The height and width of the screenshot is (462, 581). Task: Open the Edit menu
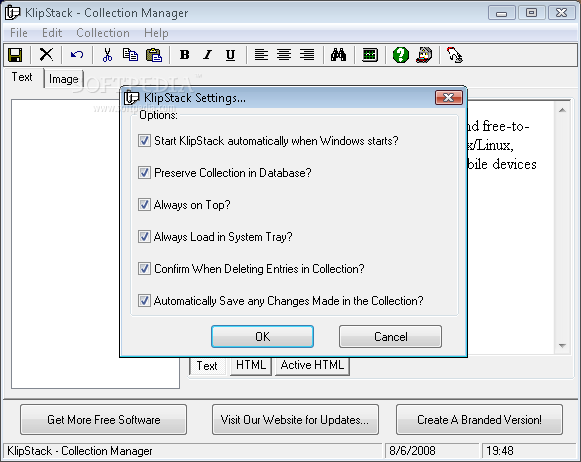pos(52,33)
